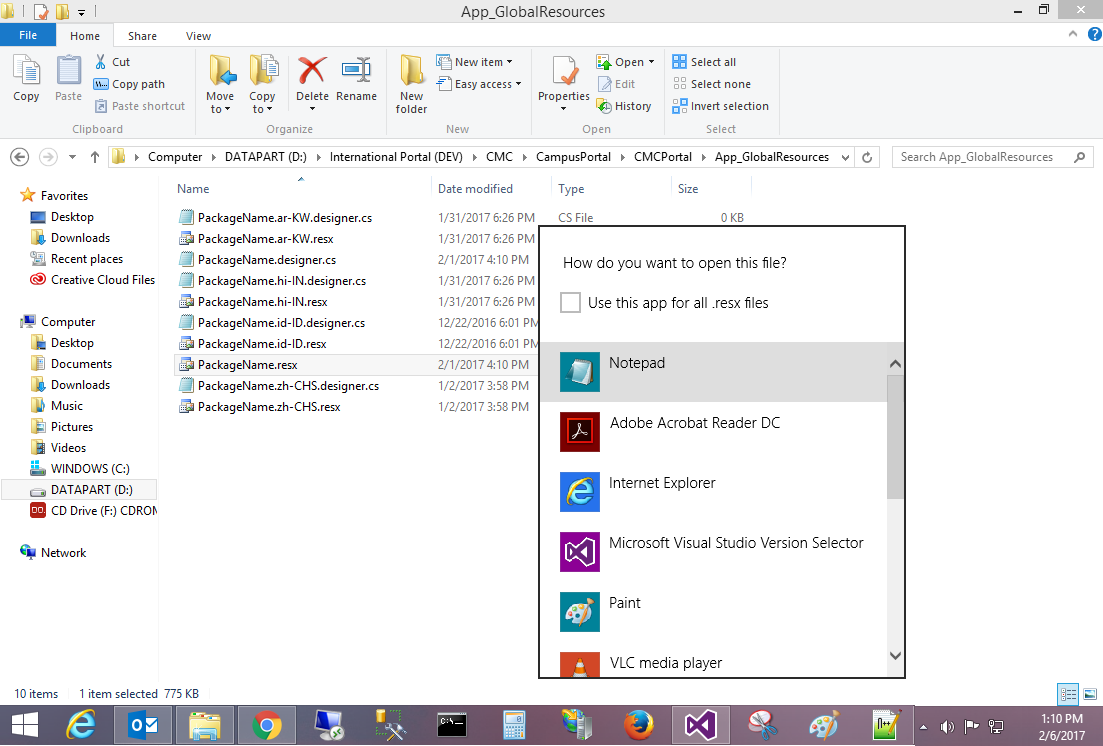Open Google Chrome from the taskbar
Image resolution: width=1103 pixels, height=746 pixels.
[266, 725]
